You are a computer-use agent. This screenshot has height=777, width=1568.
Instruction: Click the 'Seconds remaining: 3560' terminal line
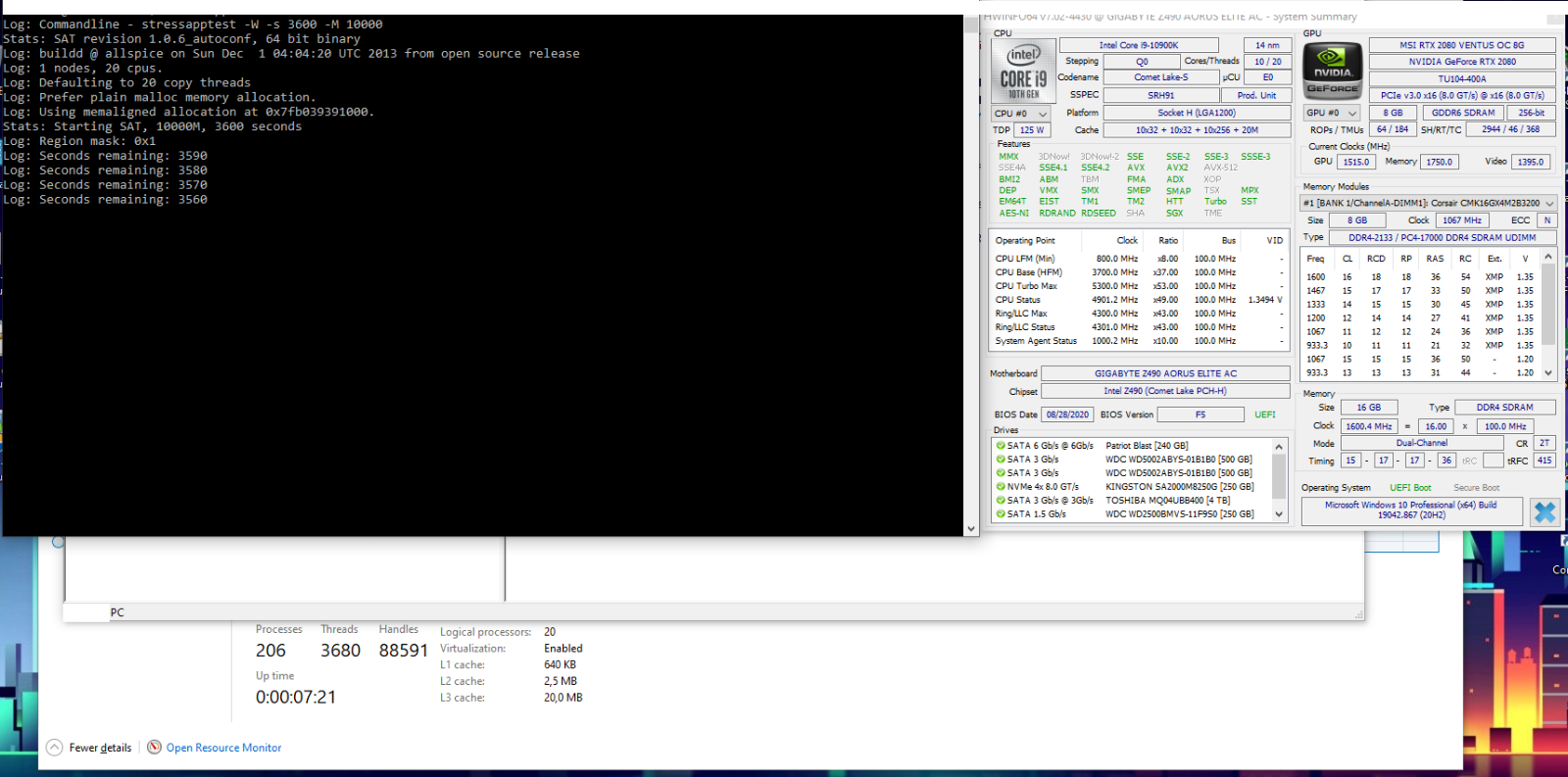(x=105, y=200)
